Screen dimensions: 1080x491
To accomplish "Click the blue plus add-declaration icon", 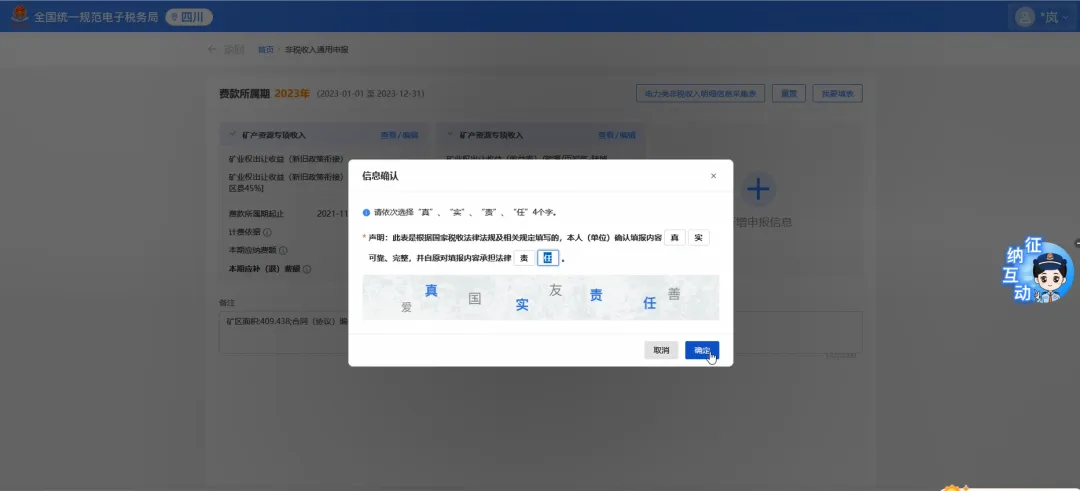I will [x=759, y=189].
